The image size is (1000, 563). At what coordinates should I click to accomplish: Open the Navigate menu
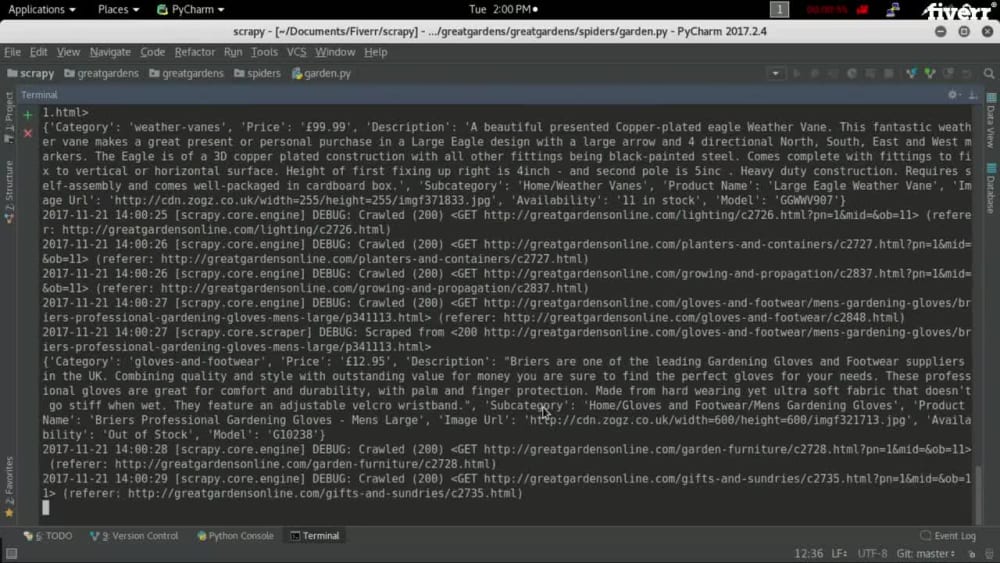click(110, 52)
